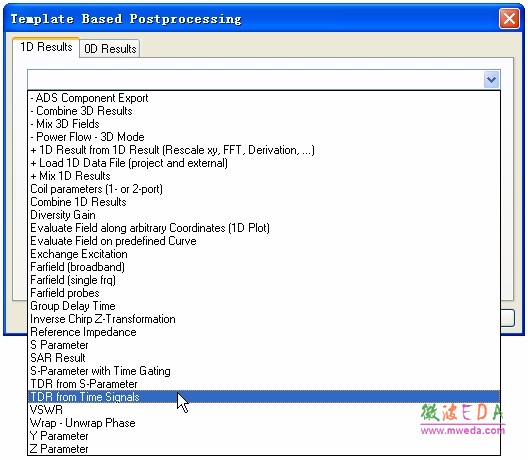This screenshot has width=528, height=460.
Task: Choose Mix 3D Fields template
Action: 264,124
